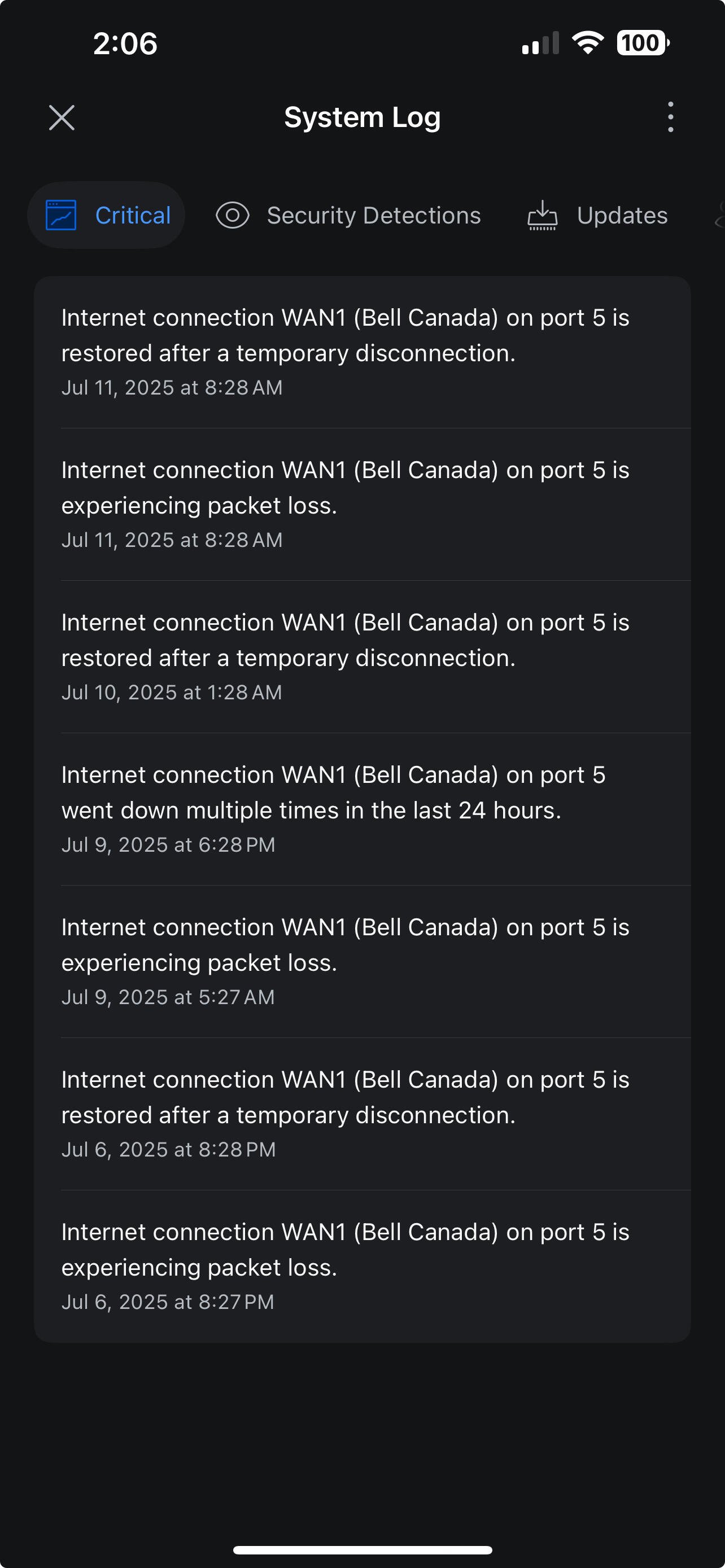Viewport: 725px width, 1568px height.
Task: Open Jul 6 8:28 PM restored entry
Action: click(362, 1114)
